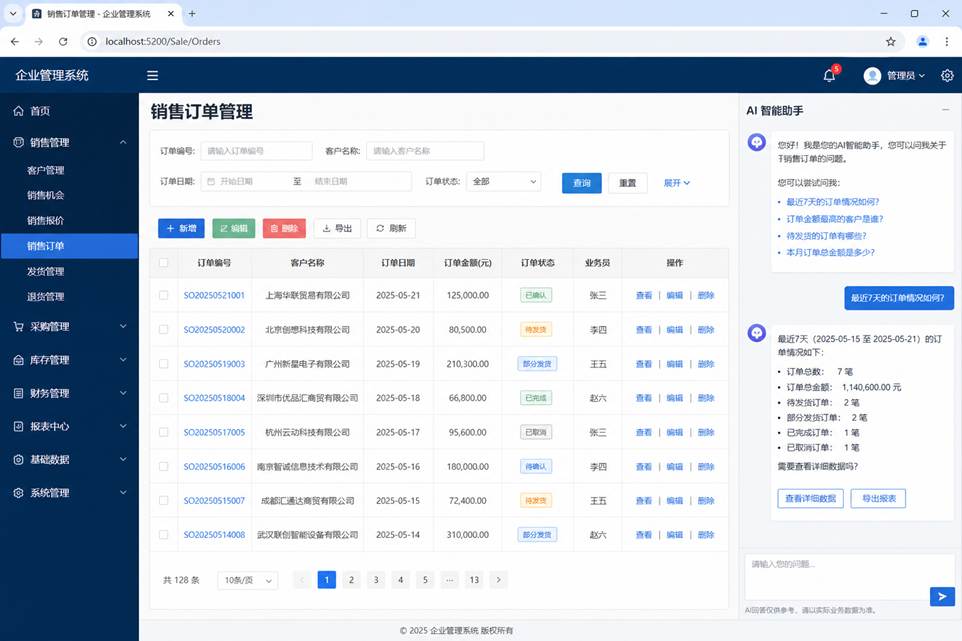The image size is (962, 641).
Task: Expand more filters with 展开
Action: click(677, 183)
